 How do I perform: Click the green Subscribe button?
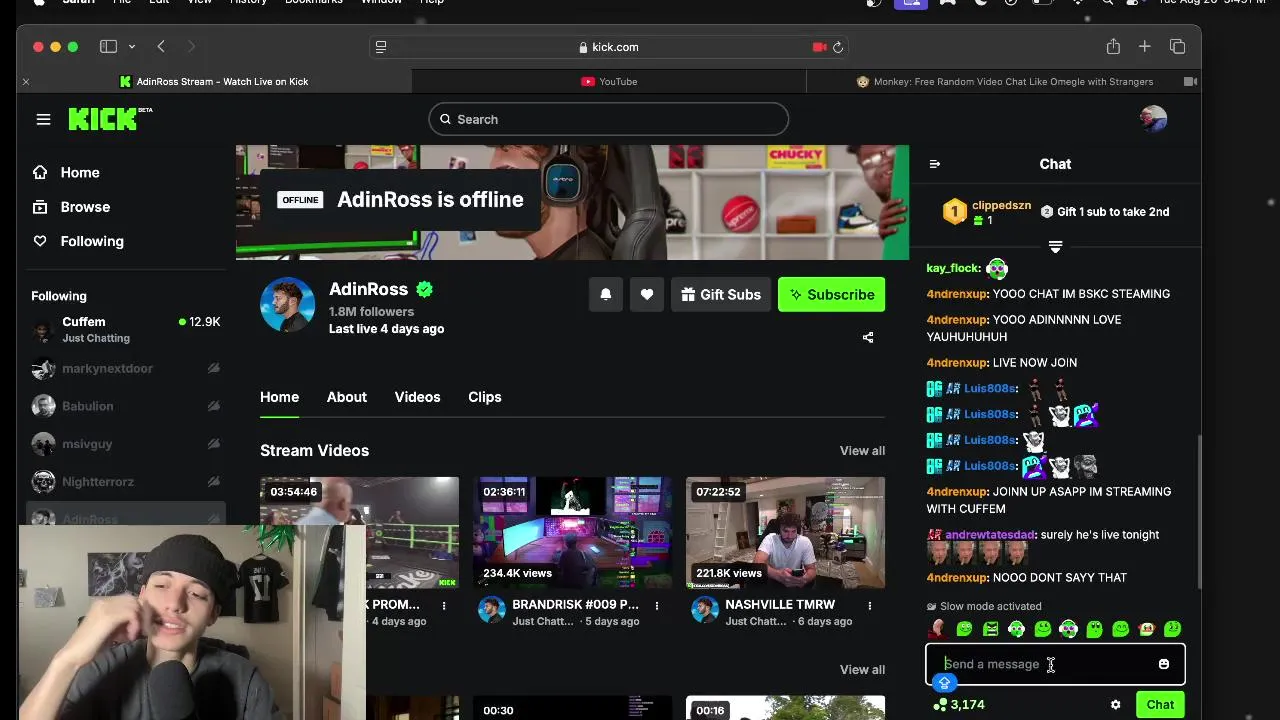[831, 295]
